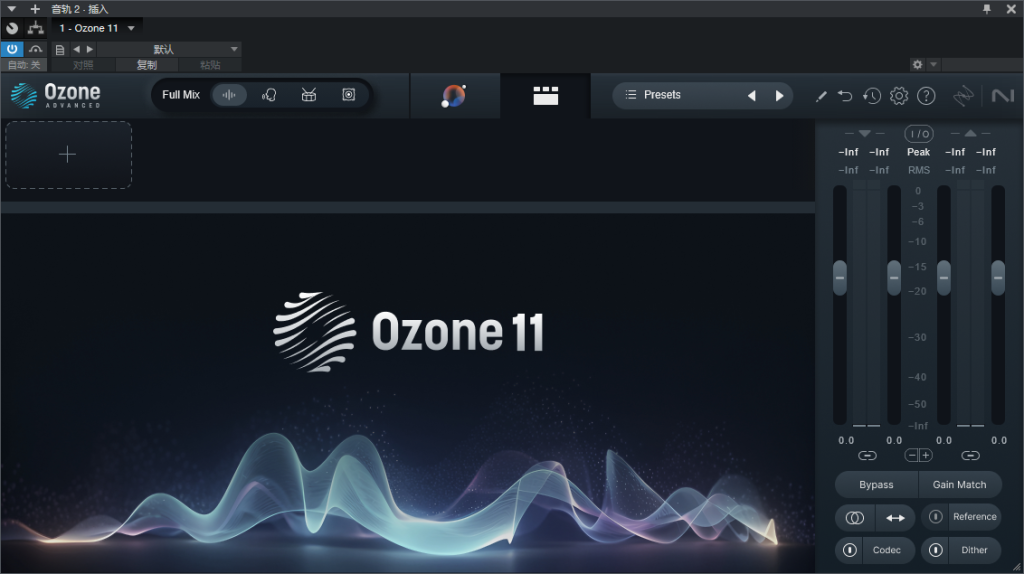Select the drum stem focus icon

pyautogui.click(x=309, y=95)
